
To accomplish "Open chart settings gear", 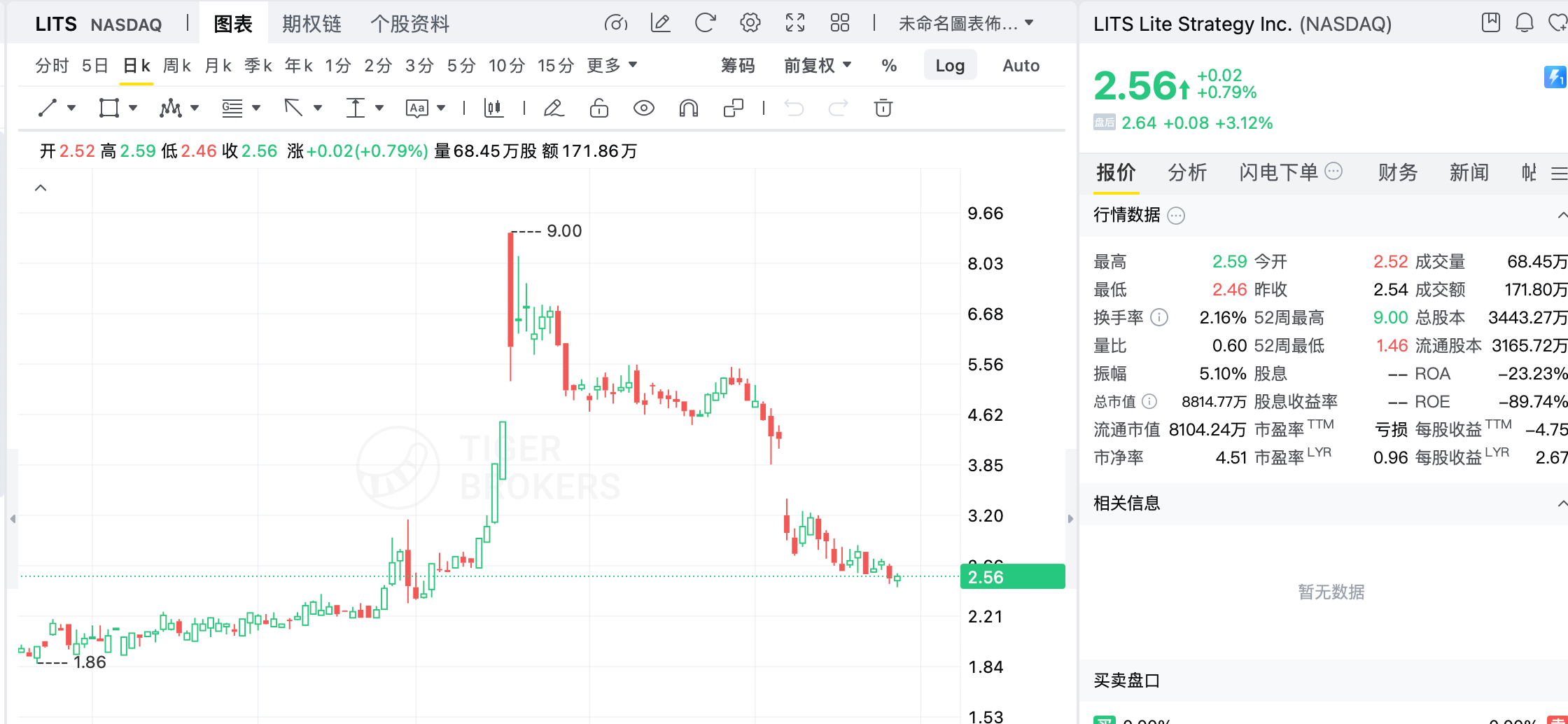I will pos(750,23).
